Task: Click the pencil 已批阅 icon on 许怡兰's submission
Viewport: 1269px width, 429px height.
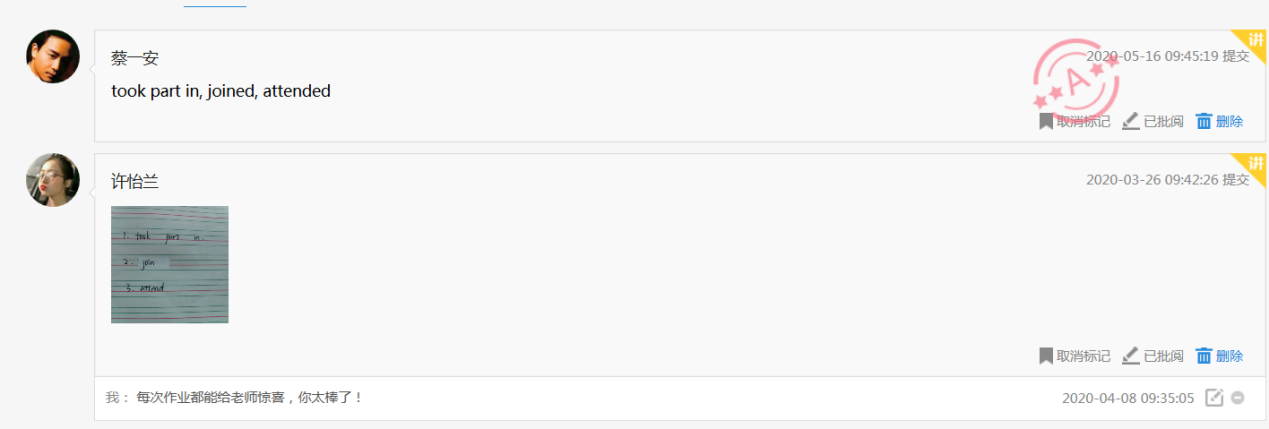Action: pyautogui.click(x=1131, y=356)
